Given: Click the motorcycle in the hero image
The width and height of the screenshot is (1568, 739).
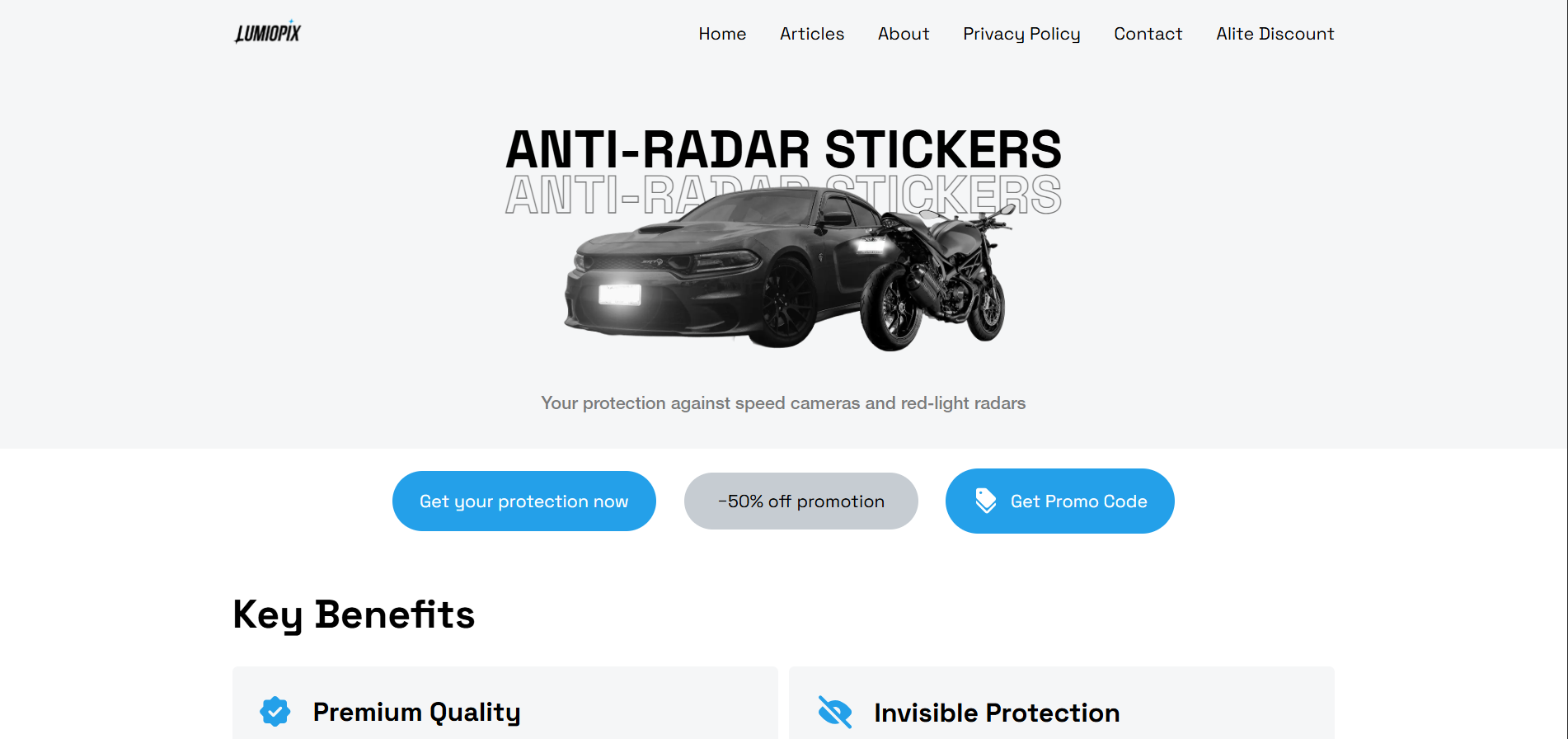Looking at the screenshot, I should click(x=936, y=279).
